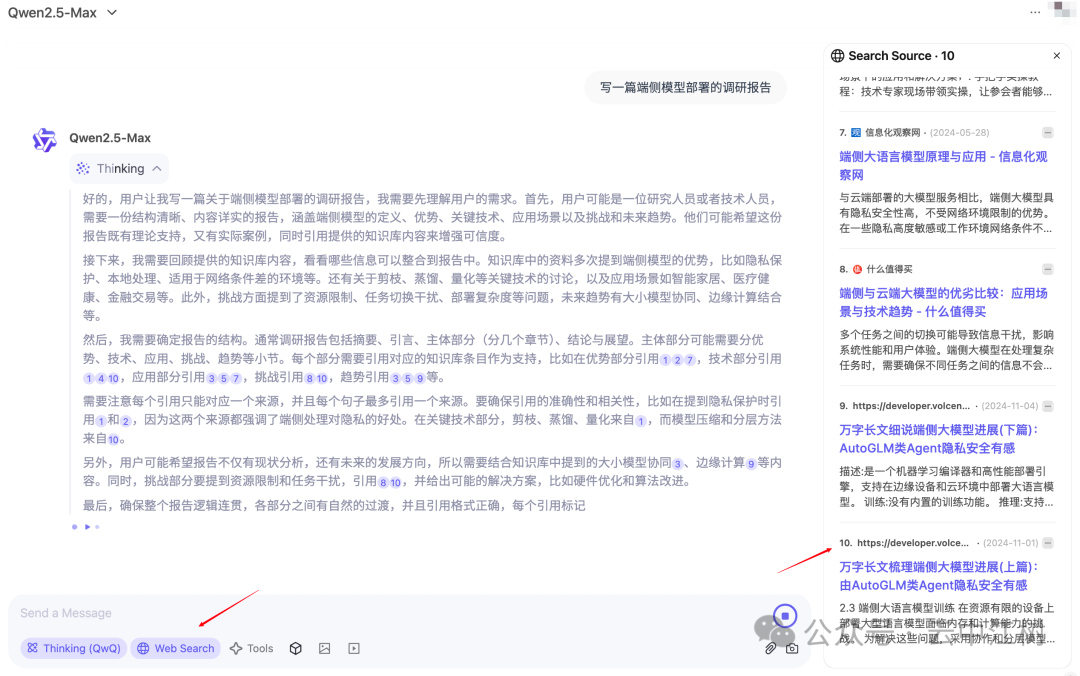Screen dimensions: 1080x676
Task: Close the Search Source panel
Action: pos(1057,56)
